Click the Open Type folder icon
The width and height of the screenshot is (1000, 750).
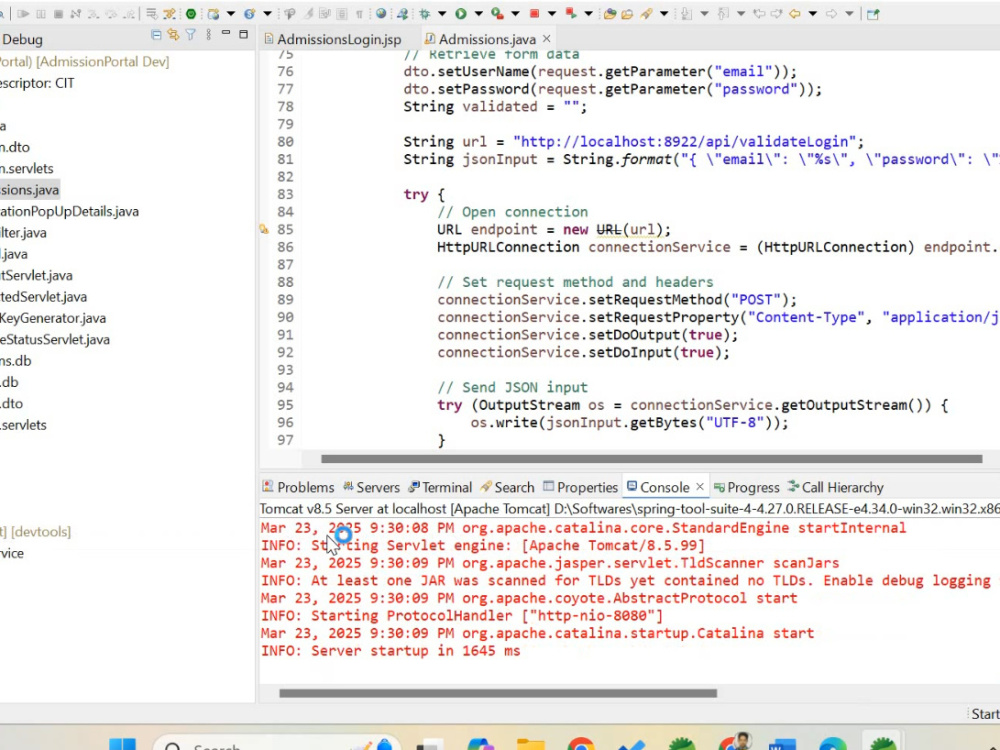point(610,13)
